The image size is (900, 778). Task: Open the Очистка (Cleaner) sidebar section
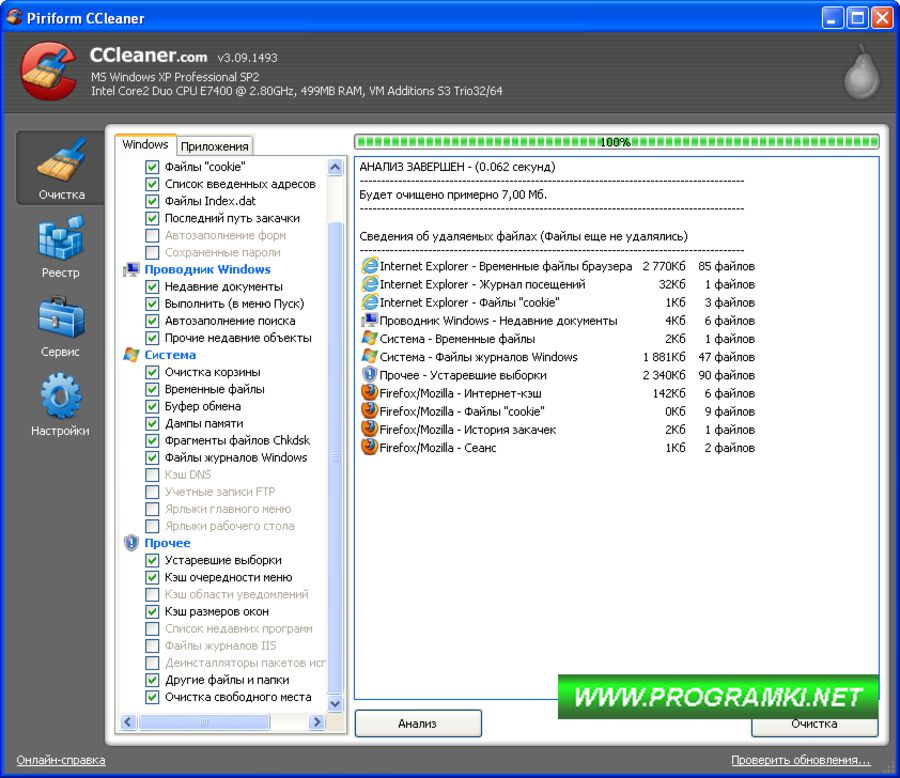pos(62,168)
